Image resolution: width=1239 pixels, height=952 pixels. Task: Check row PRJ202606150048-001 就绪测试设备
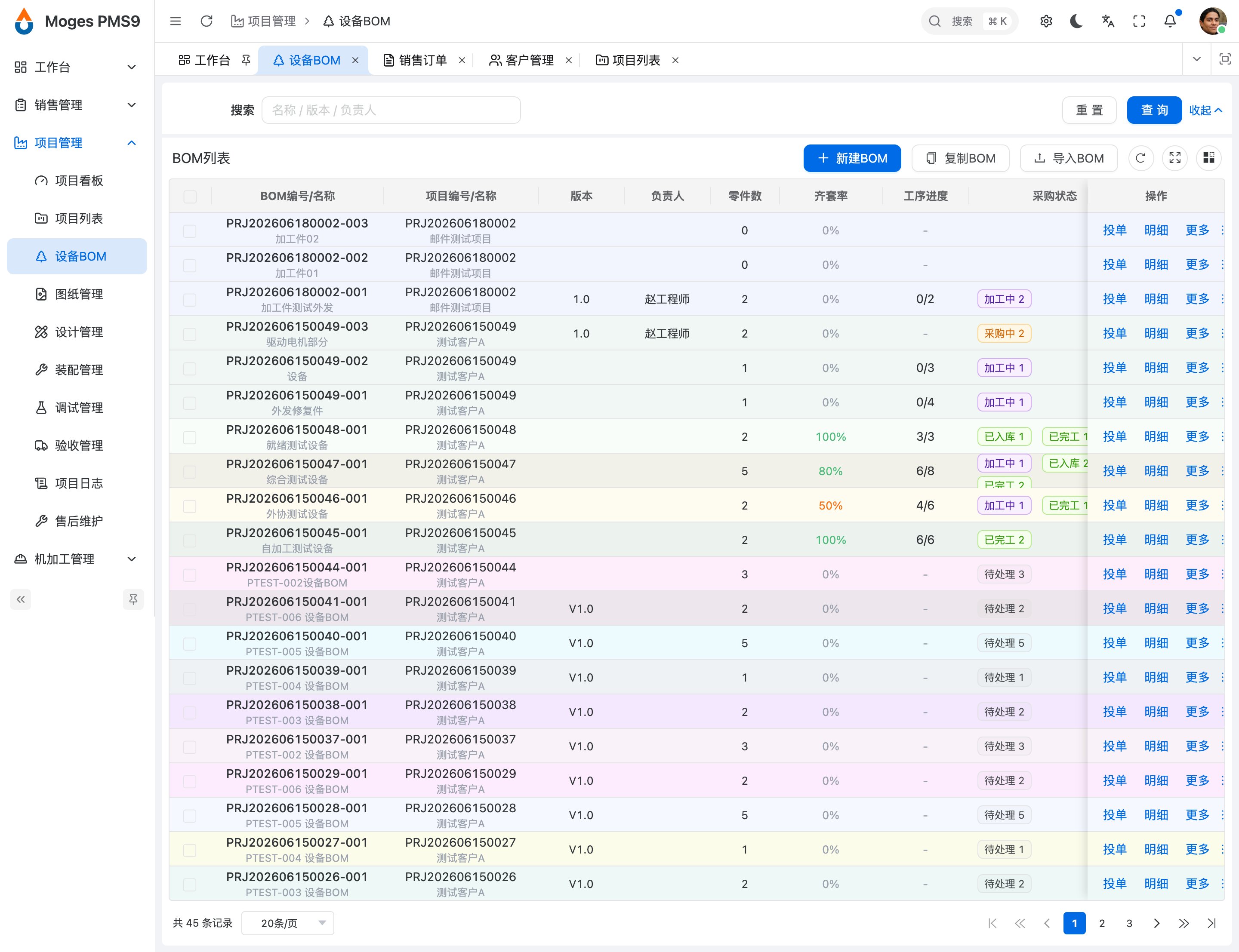click(190, 437)
